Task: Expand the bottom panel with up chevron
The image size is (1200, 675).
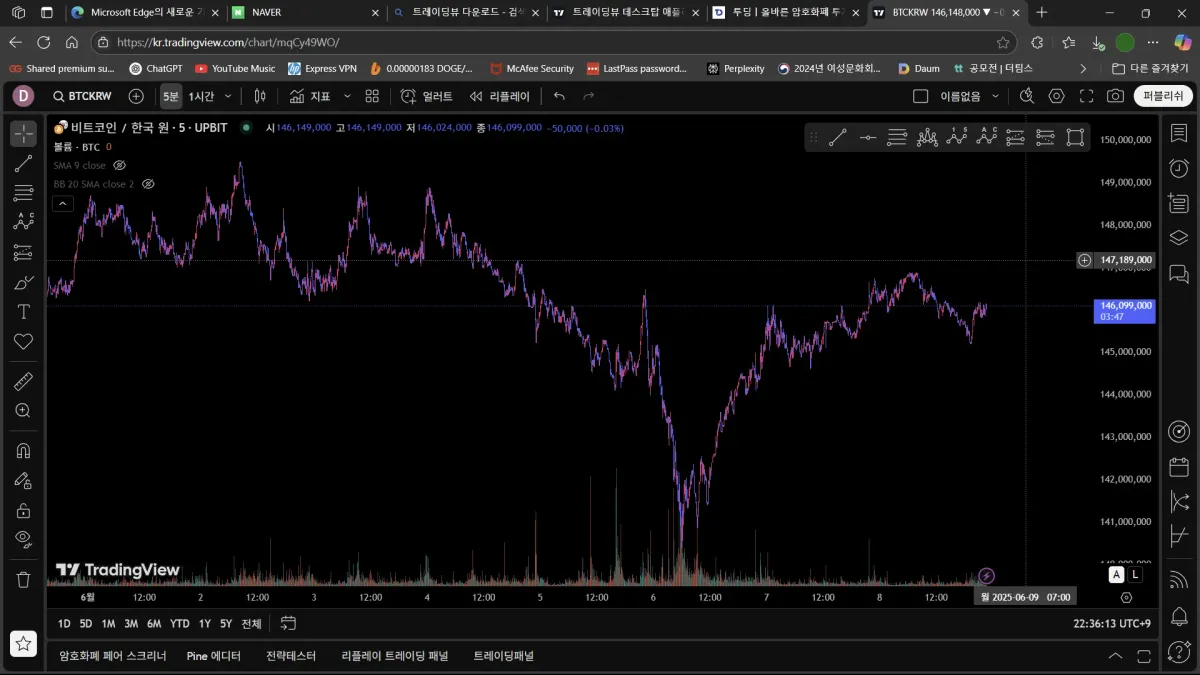Action: coord(1116,656)
